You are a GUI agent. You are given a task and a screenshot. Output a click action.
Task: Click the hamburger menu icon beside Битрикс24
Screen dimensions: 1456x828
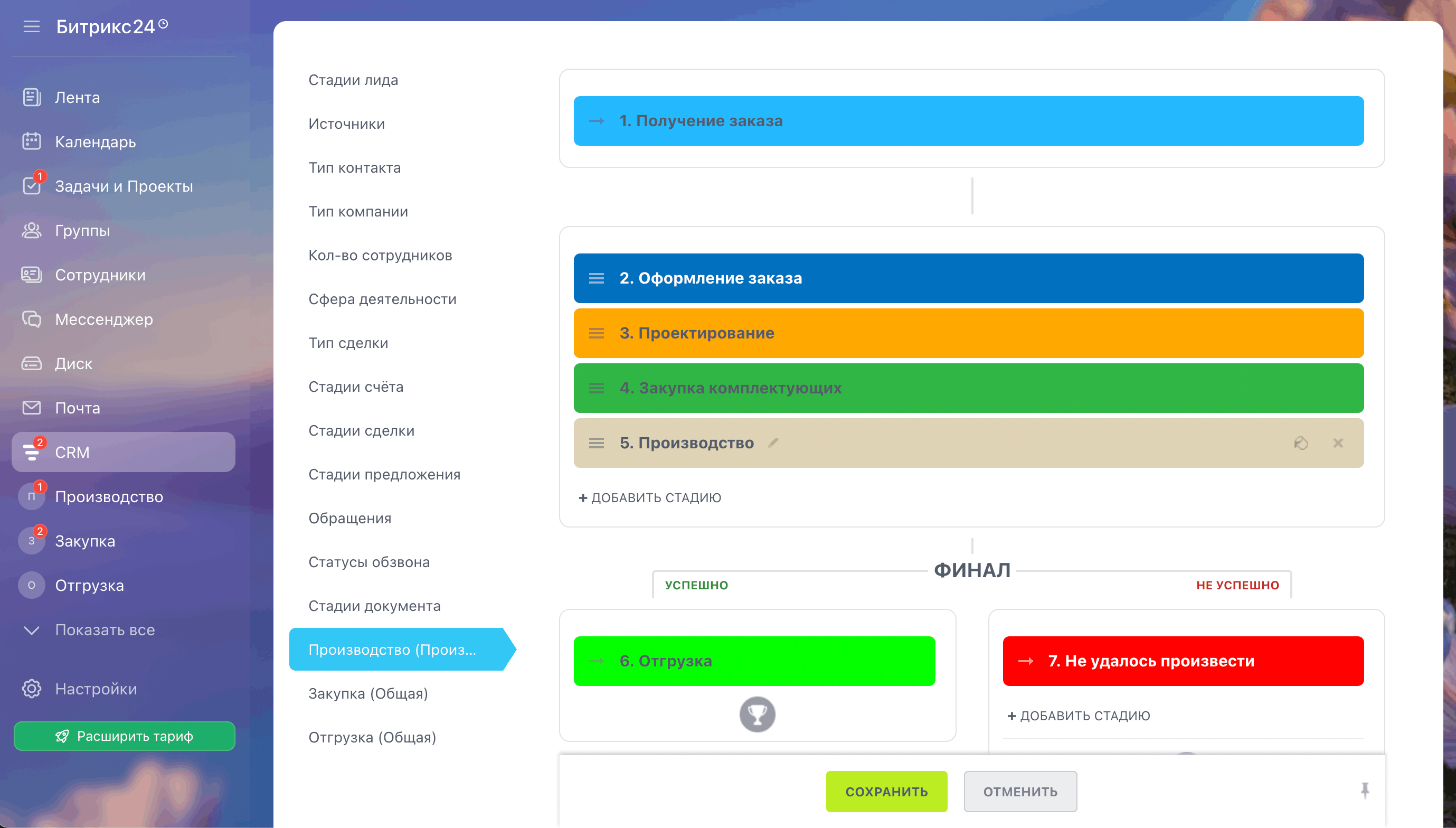31,27
